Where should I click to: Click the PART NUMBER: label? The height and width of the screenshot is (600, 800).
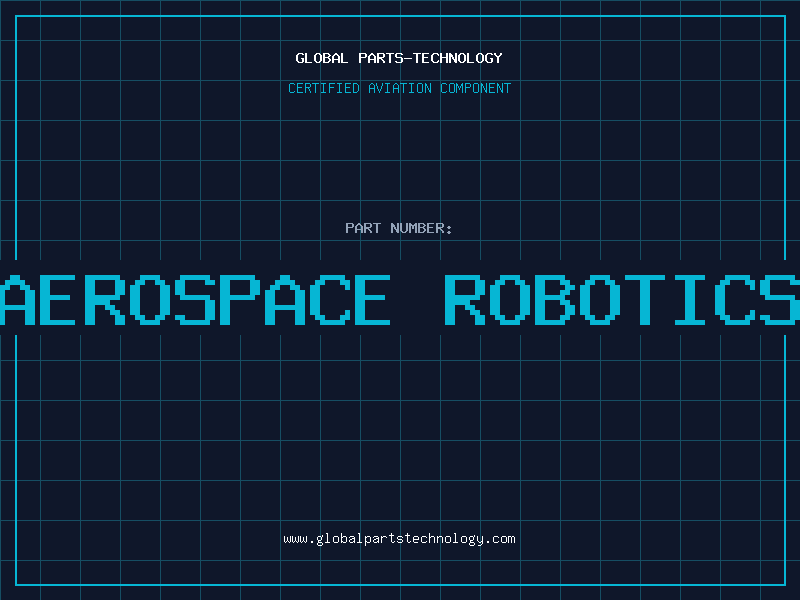coord(399,228)
